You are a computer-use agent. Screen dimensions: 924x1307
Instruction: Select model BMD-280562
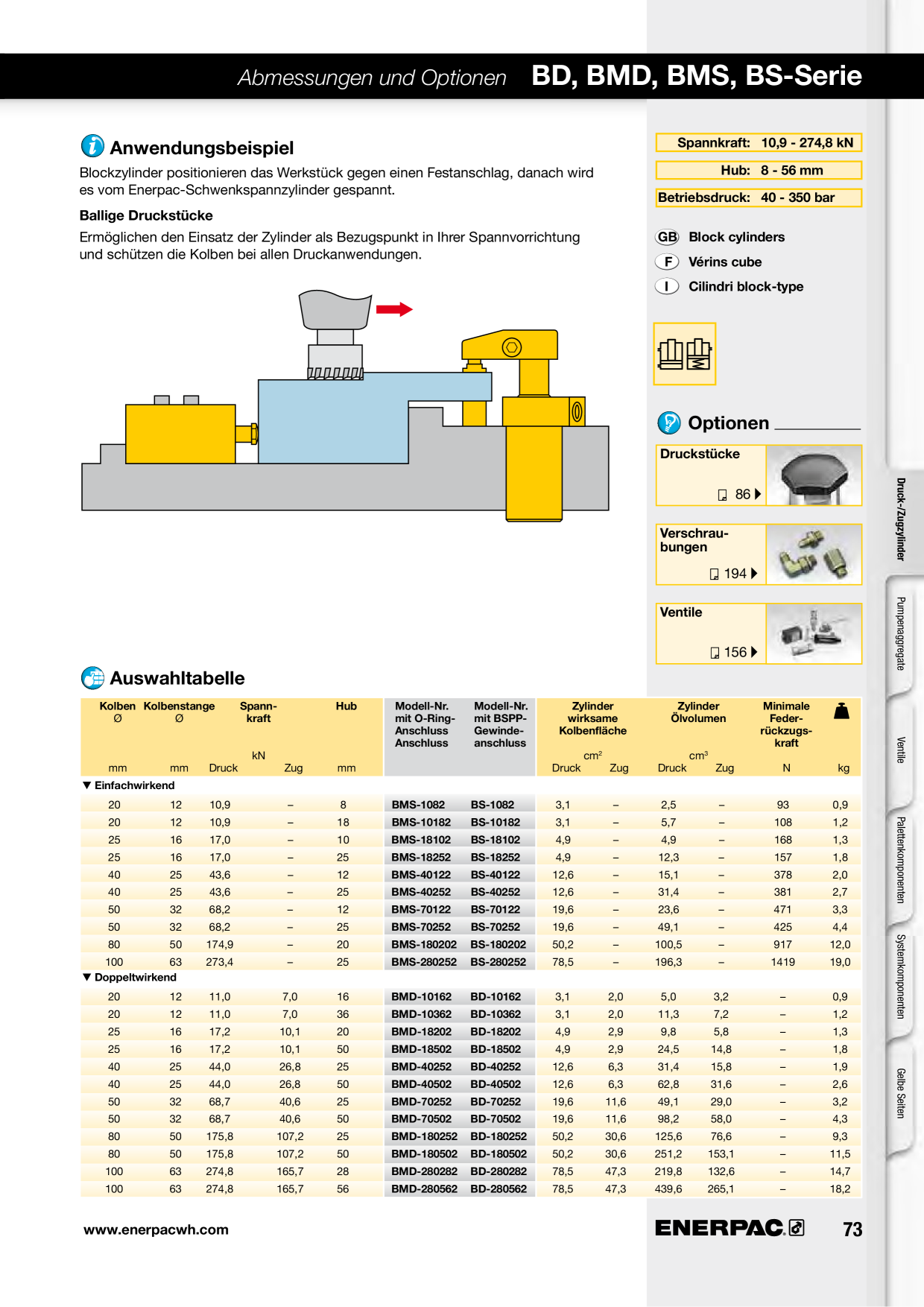424,1189
